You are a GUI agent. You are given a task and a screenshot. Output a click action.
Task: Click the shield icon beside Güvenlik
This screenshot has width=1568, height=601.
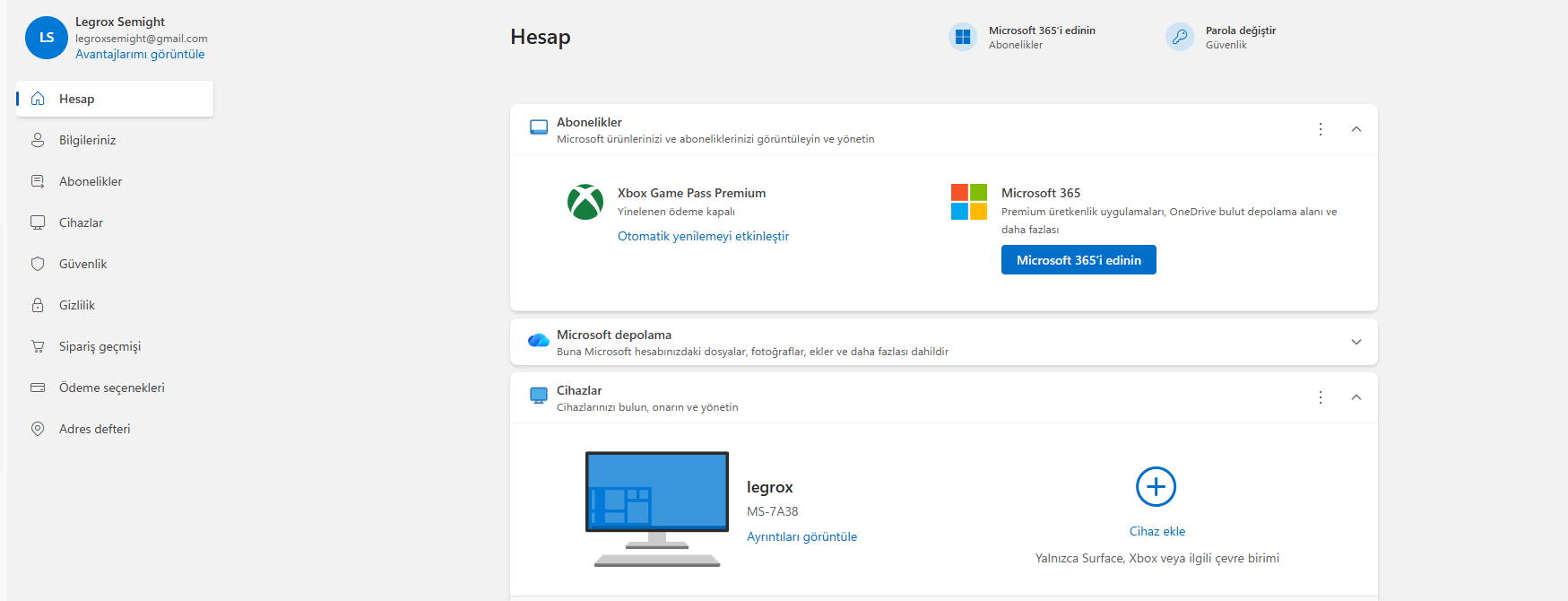click(x=38, y=264)
